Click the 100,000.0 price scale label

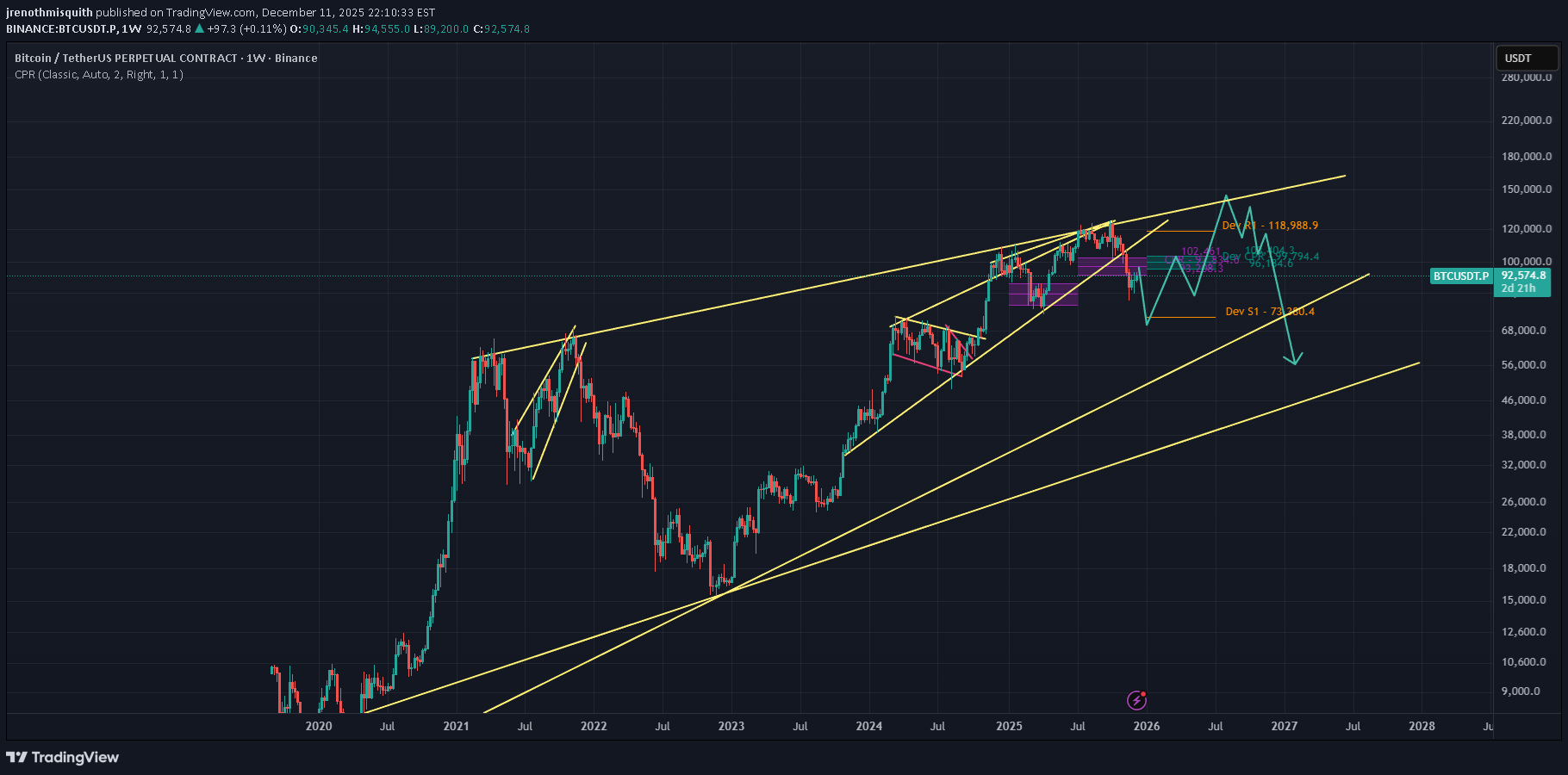[1526, 262]
